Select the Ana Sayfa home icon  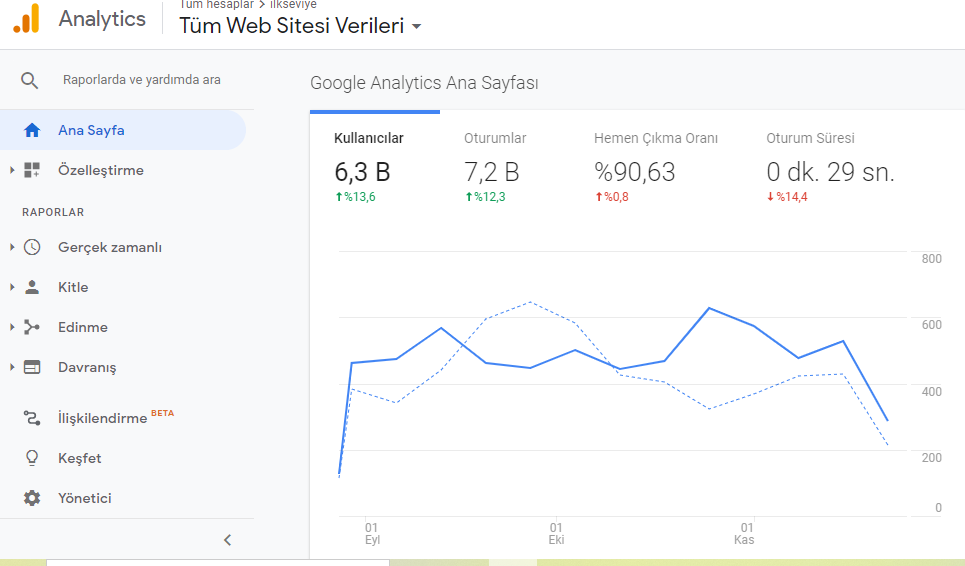pos(32,130)
